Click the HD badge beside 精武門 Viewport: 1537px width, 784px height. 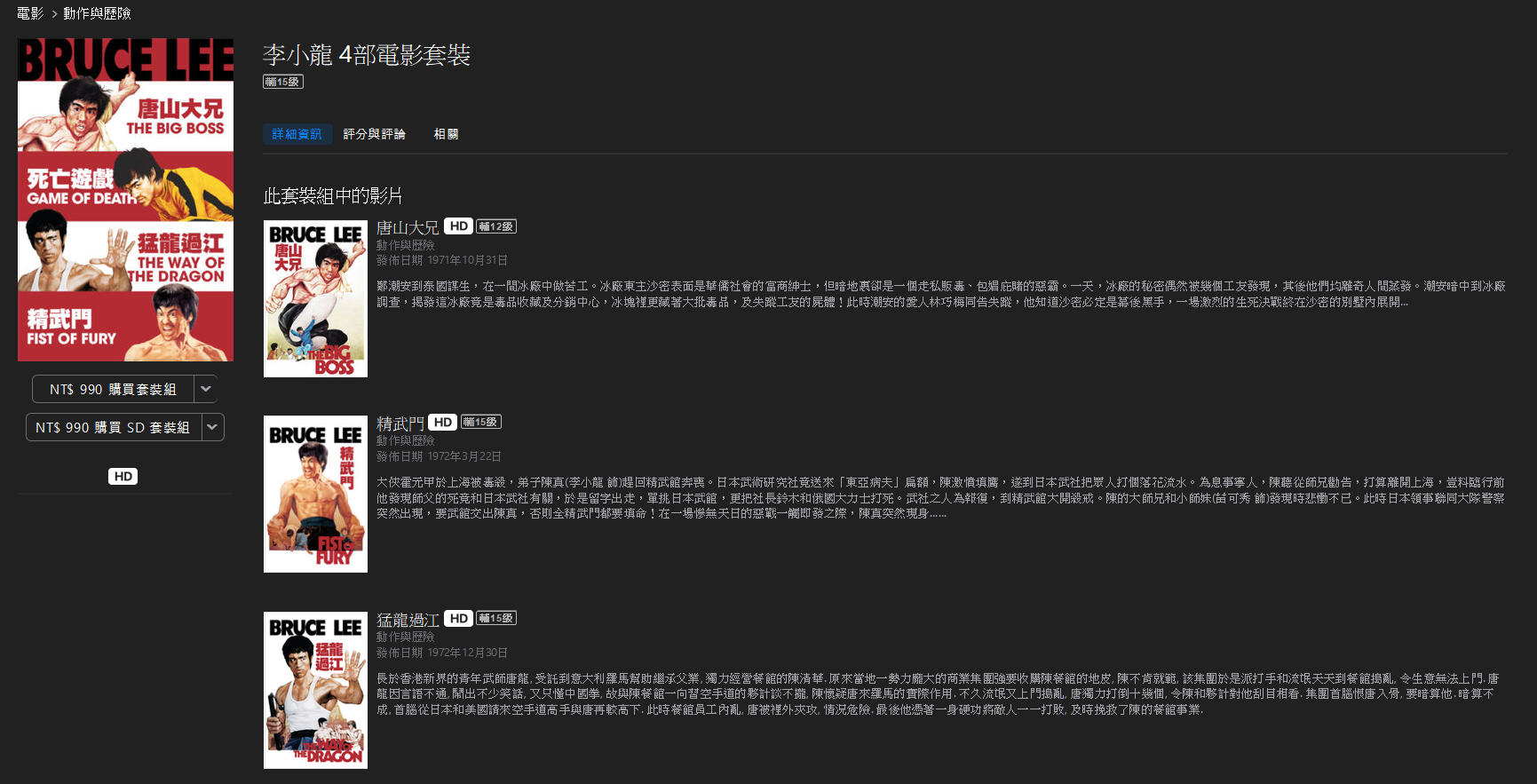click(x=442, y=423)
